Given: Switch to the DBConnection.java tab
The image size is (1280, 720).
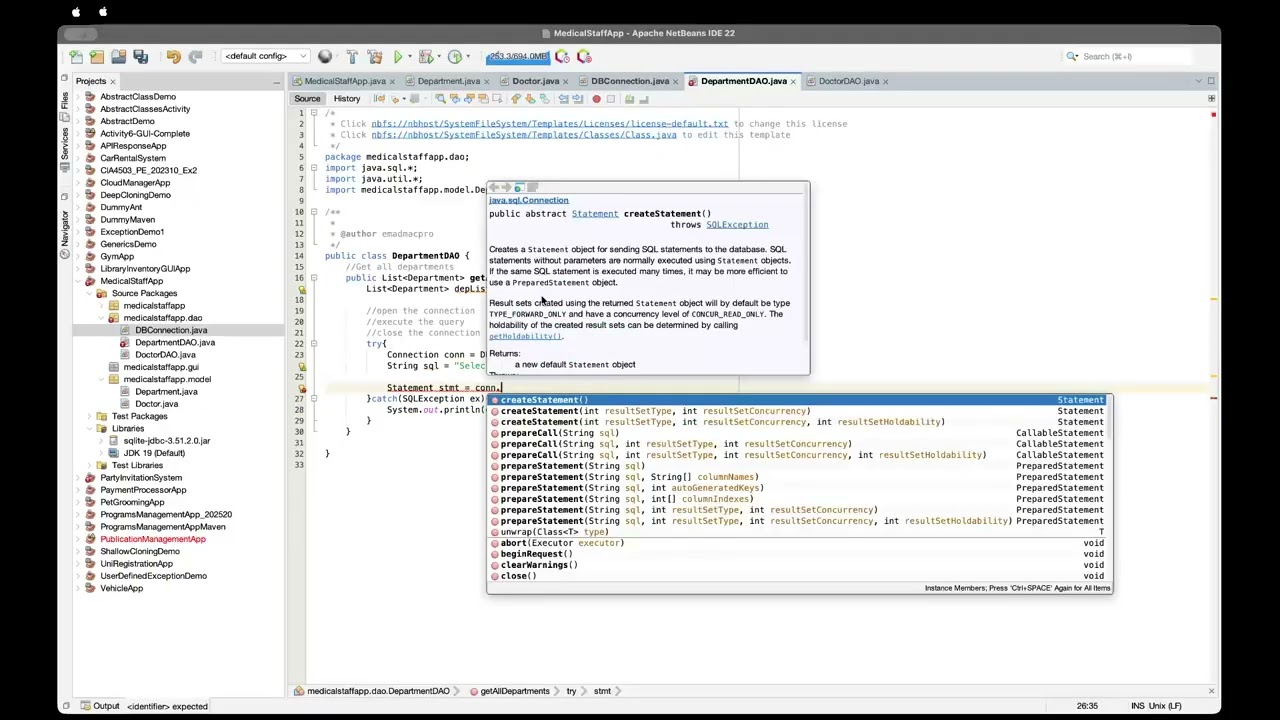Looking at the screenshot, I should point(629,81).
